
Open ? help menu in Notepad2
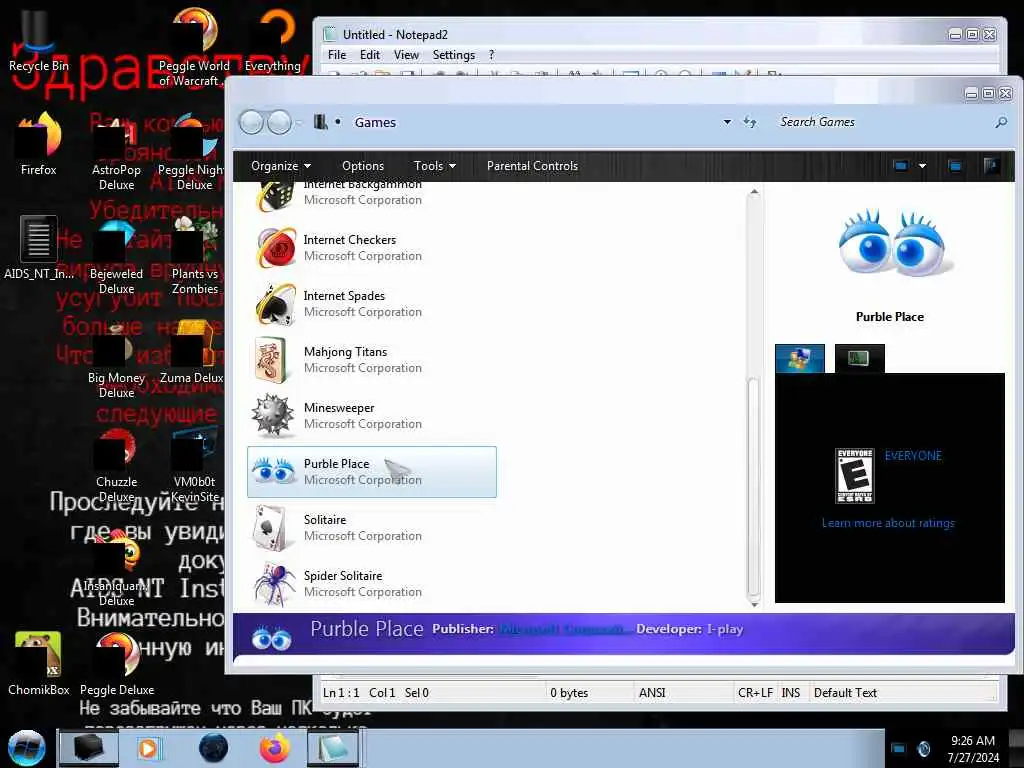(x=491, y=55)
